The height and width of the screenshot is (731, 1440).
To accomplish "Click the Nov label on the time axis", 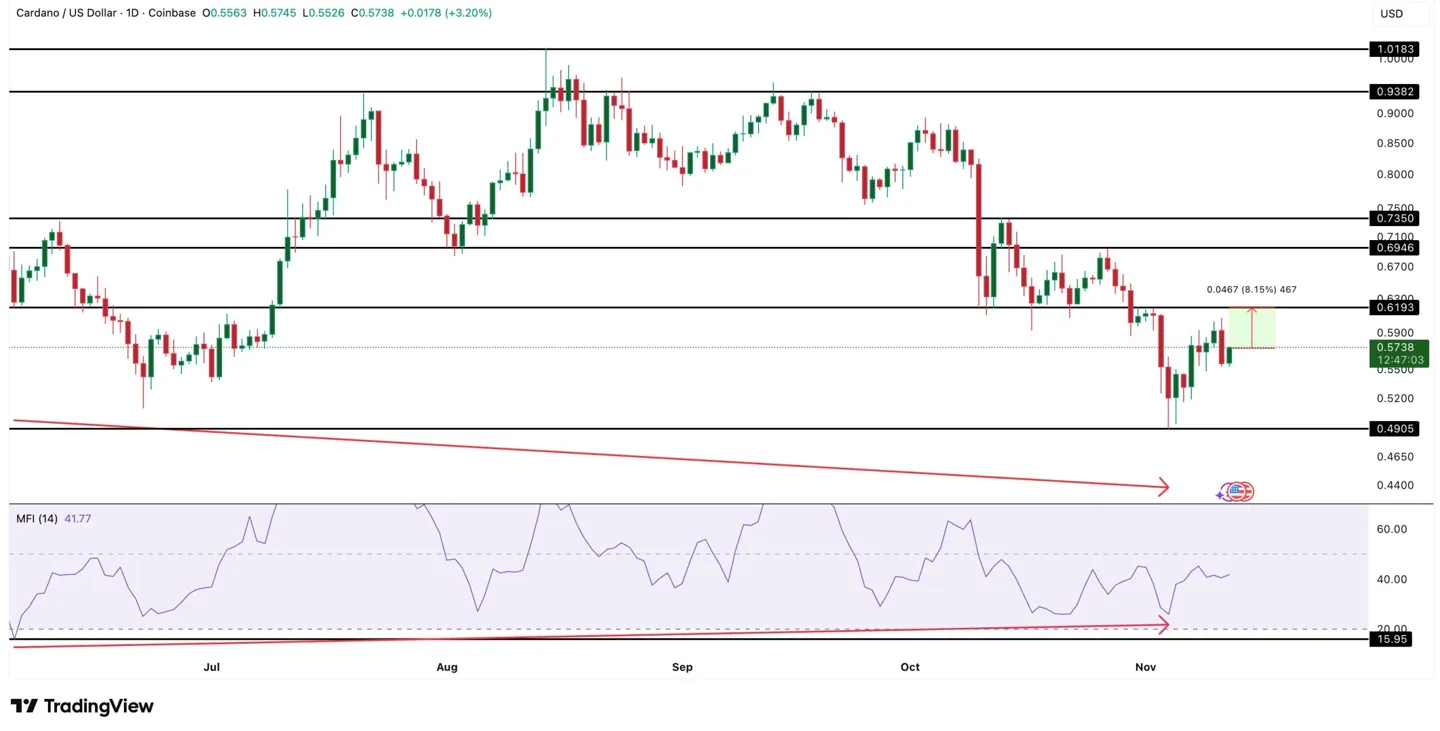I will (x=1146, y=667).
